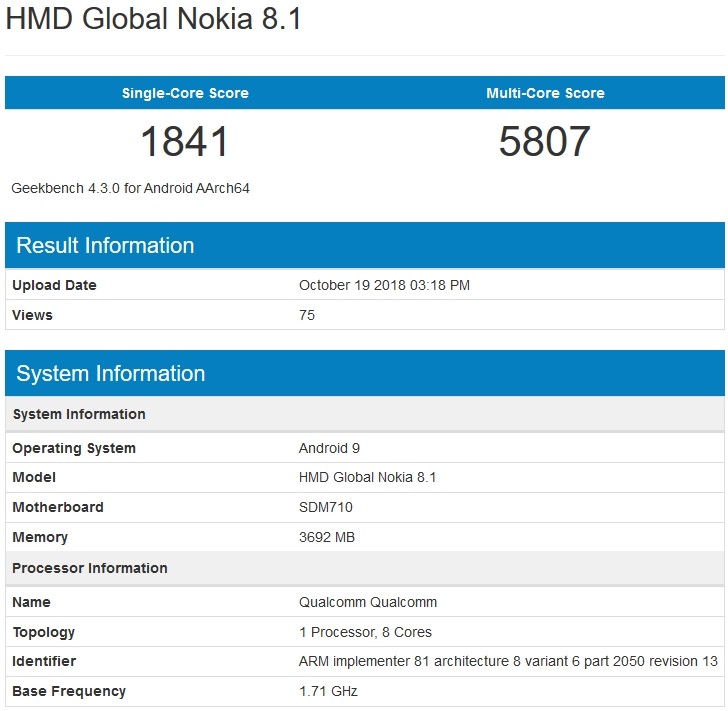Select the Upload Date row label

pos(54,285)
